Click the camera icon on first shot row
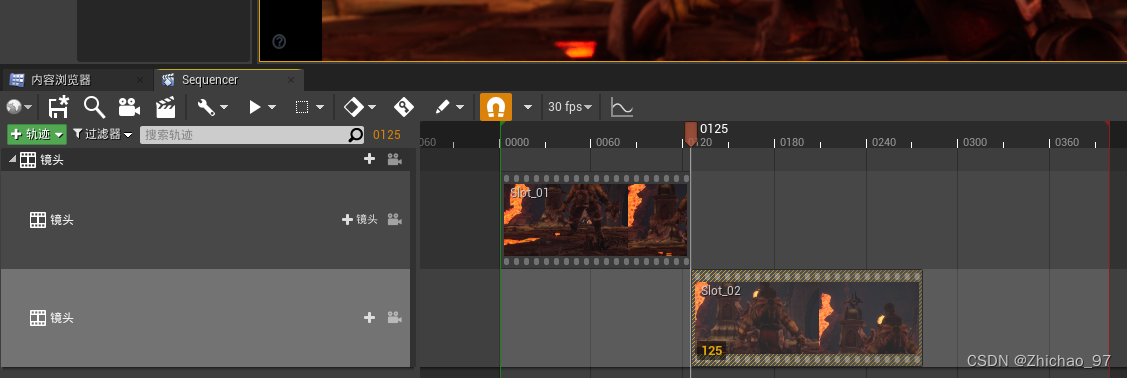 point(394,219)
